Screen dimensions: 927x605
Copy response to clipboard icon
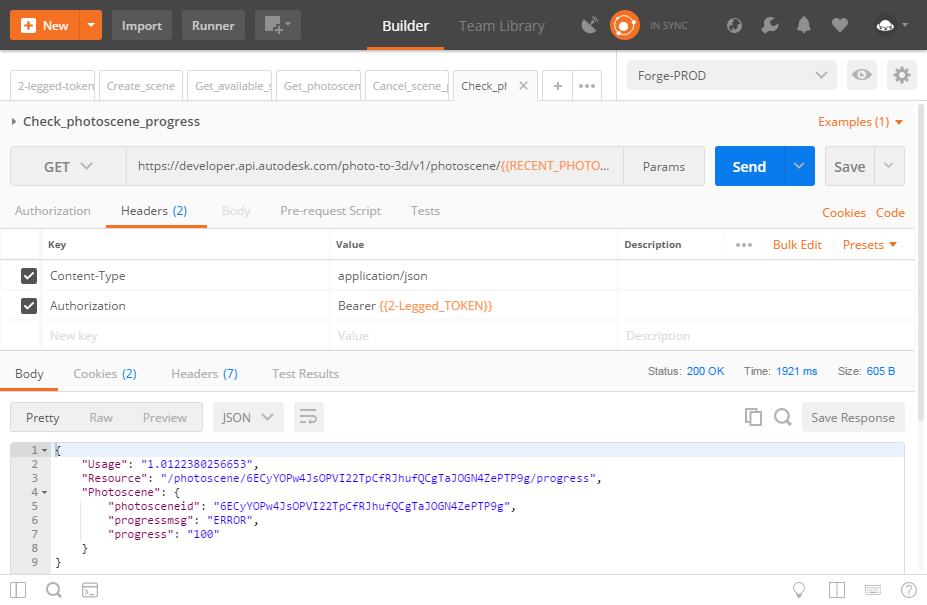(x=753, y=417)
